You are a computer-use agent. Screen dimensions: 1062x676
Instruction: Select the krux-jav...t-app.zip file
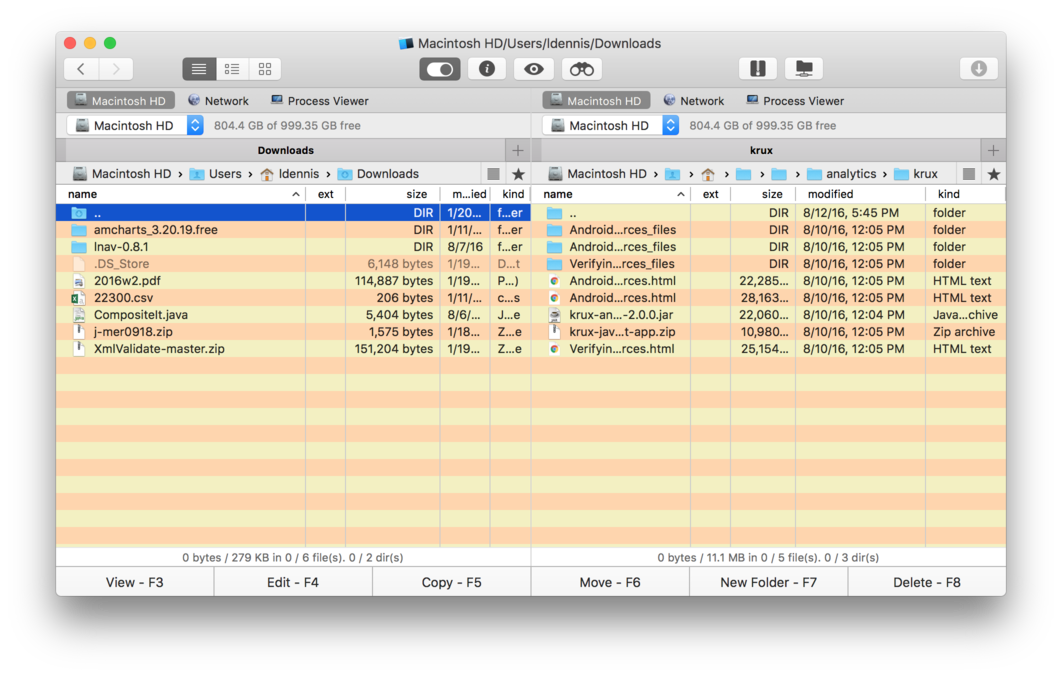[x=769, y=332]
